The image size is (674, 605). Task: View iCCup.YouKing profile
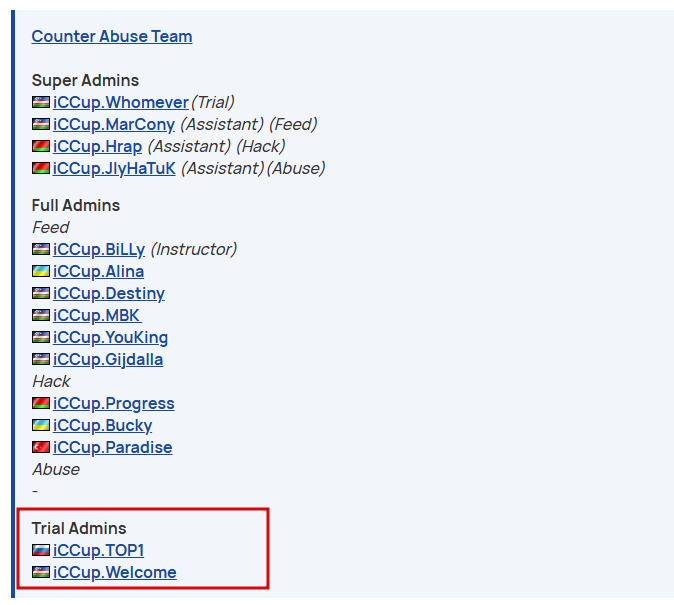110,337
